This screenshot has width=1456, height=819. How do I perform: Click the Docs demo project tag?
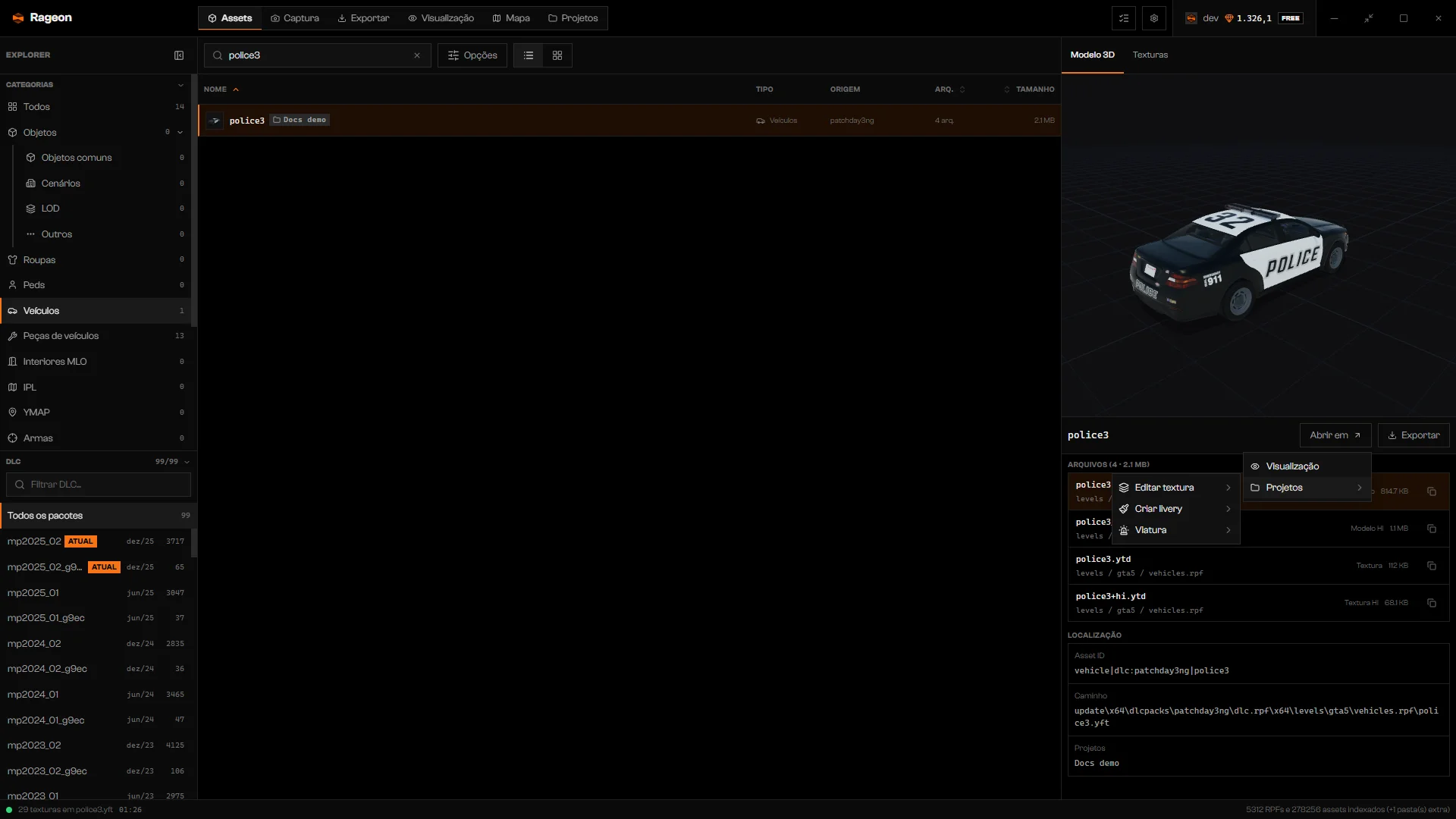pos(300,120)
